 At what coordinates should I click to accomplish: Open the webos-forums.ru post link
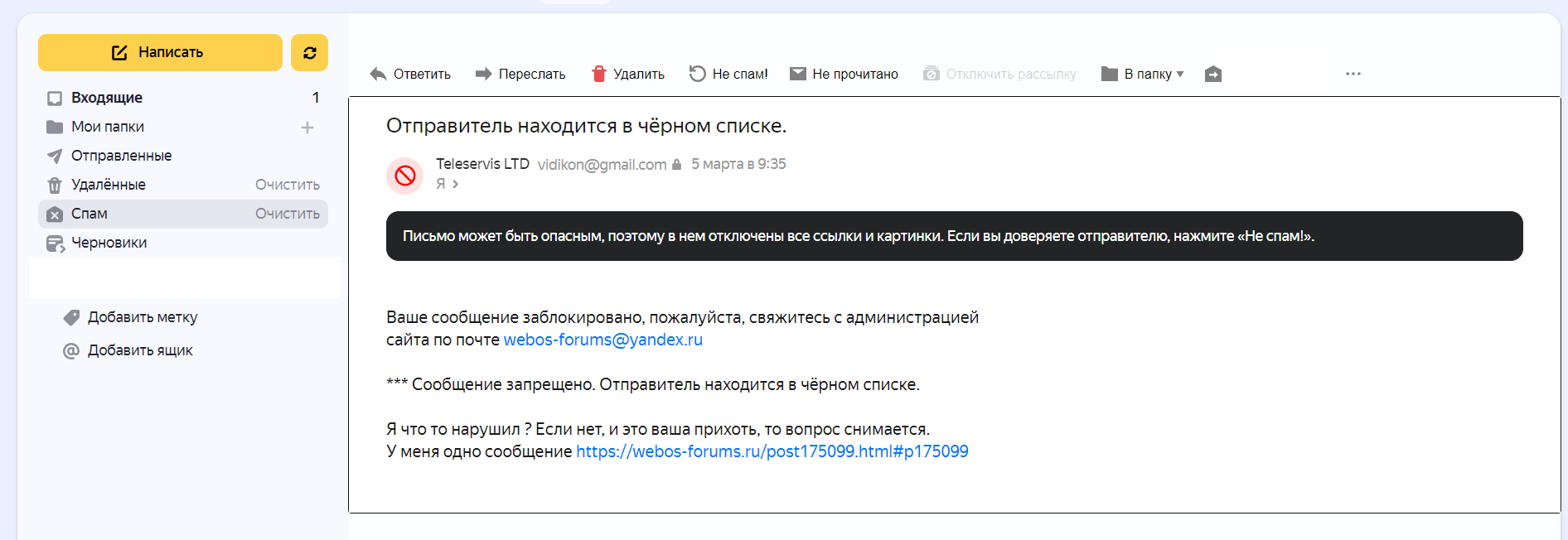(x=772, y=451)
